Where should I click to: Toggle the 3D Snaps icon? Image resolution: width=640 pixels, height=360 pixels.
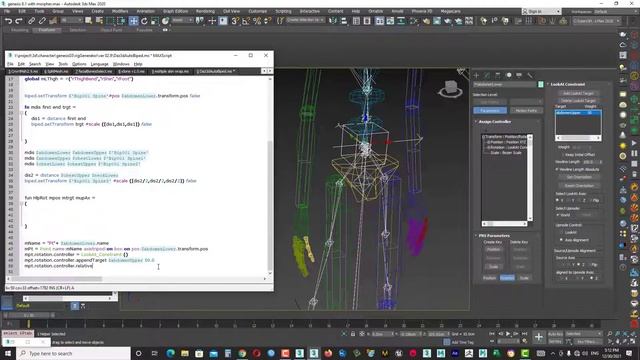tap(235, 20)
